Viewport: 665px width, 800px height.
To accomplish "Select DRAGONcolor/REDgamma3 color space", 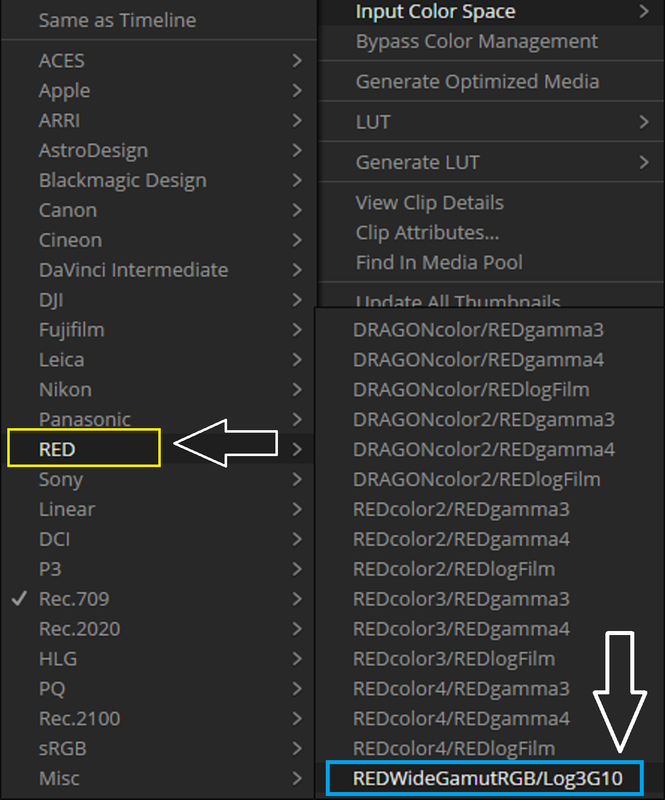I will (x=489, y=330).
